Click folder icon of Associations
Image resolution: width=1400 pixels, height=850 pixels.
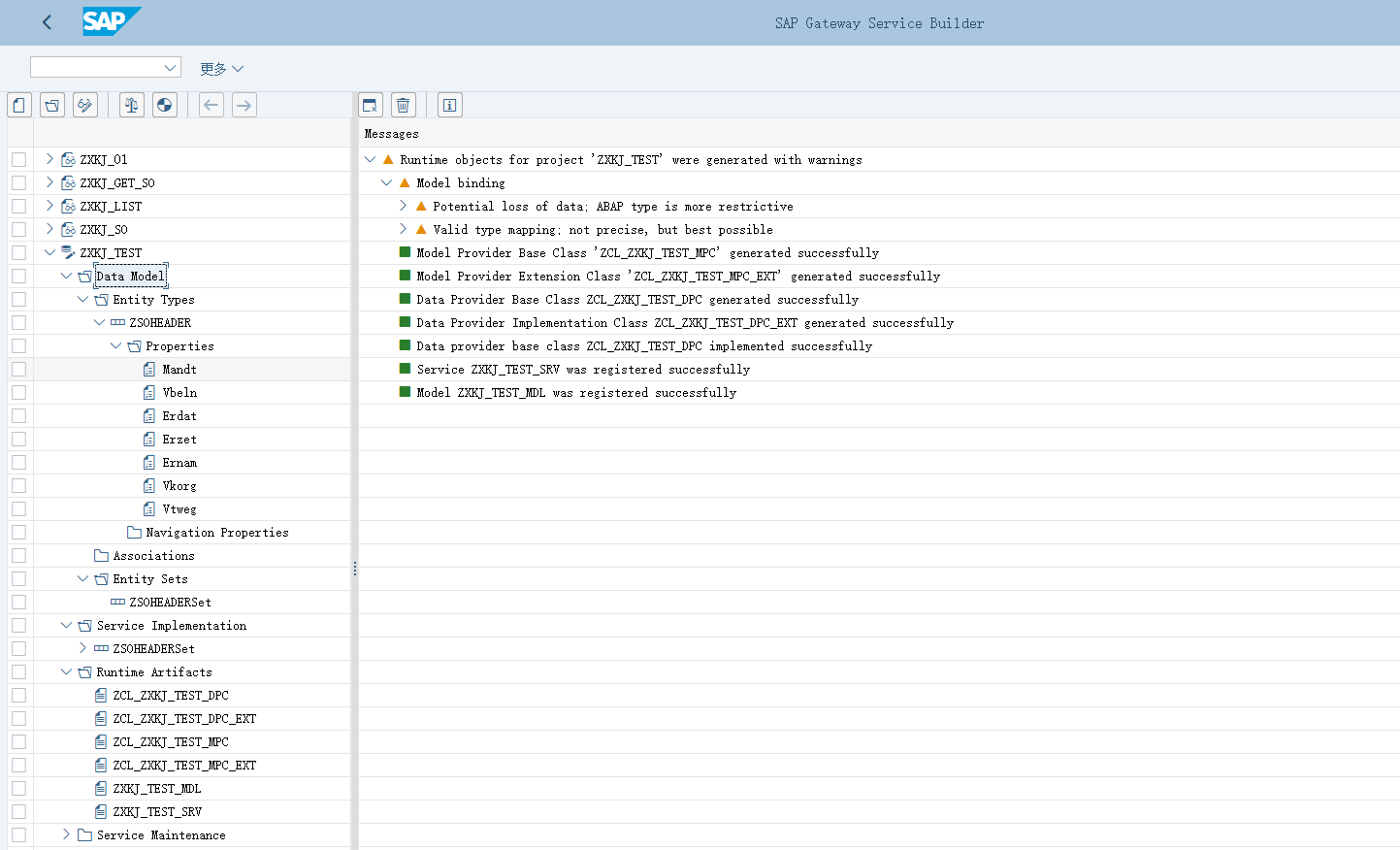[101, 555]
